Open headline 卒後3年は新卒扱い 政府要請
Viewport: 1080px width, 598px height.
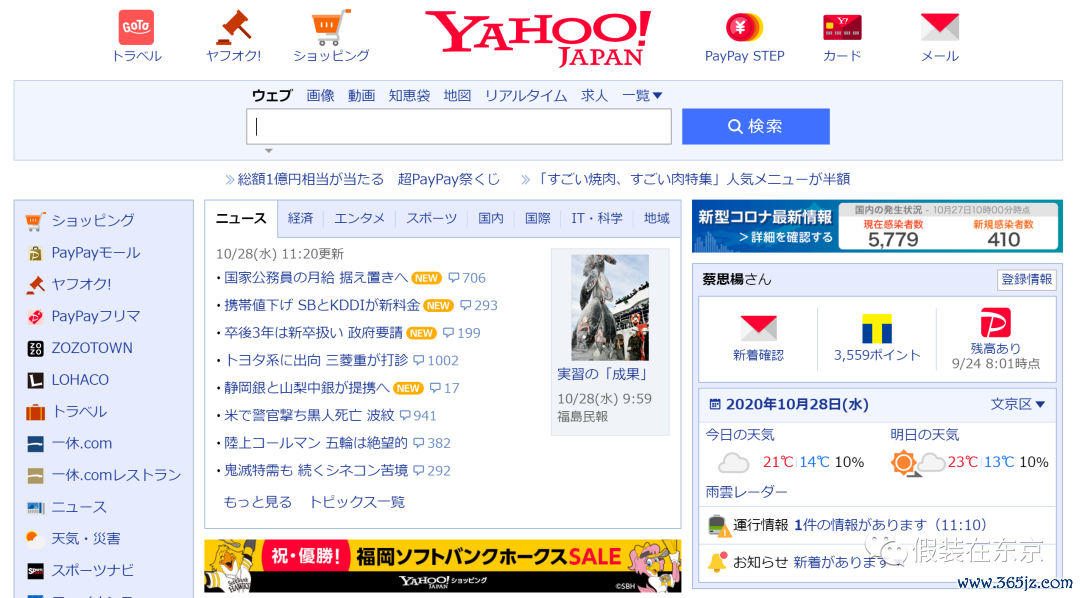[x=313, y=333]
